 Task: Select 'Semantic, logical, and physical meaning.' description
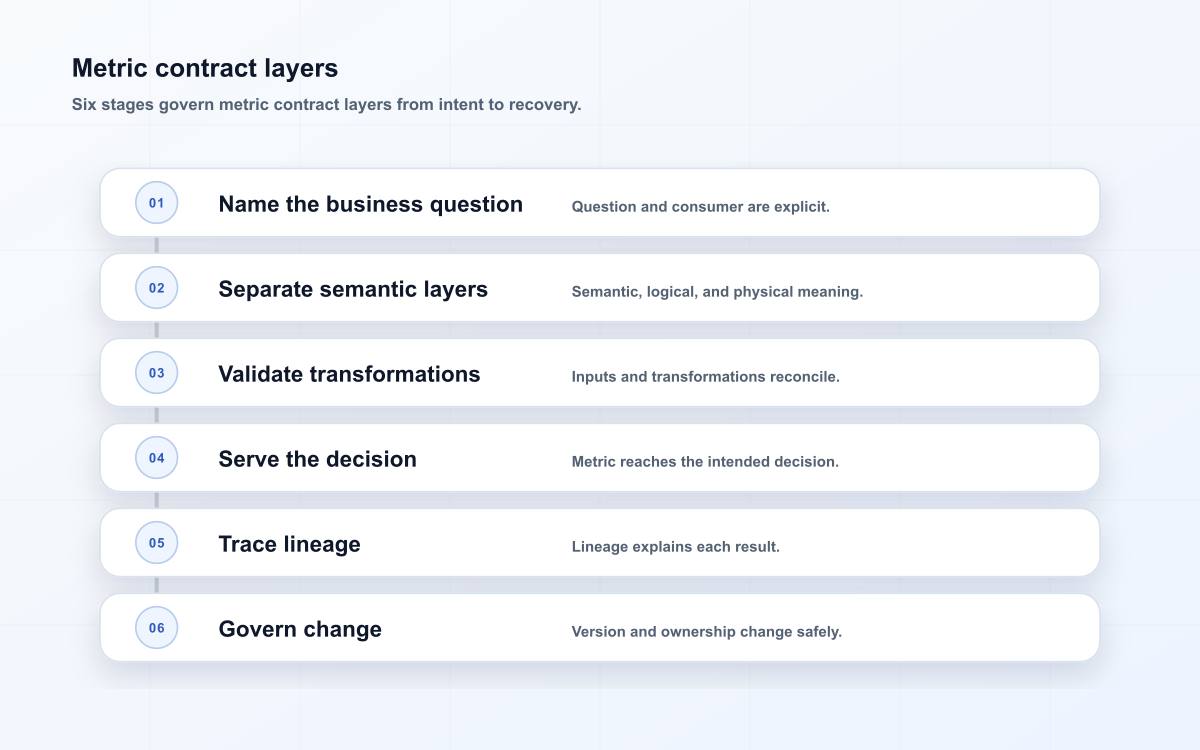pos(717,292)
